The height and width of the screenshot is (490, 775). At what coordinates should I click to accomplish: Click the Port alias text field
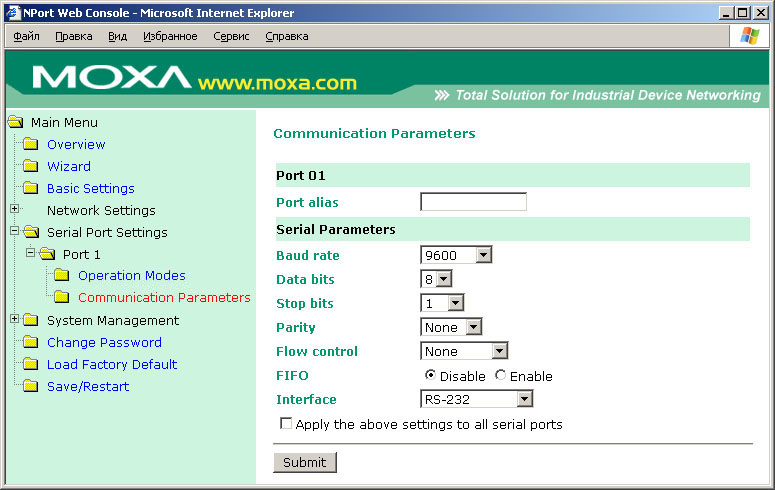tap(473, 202)
